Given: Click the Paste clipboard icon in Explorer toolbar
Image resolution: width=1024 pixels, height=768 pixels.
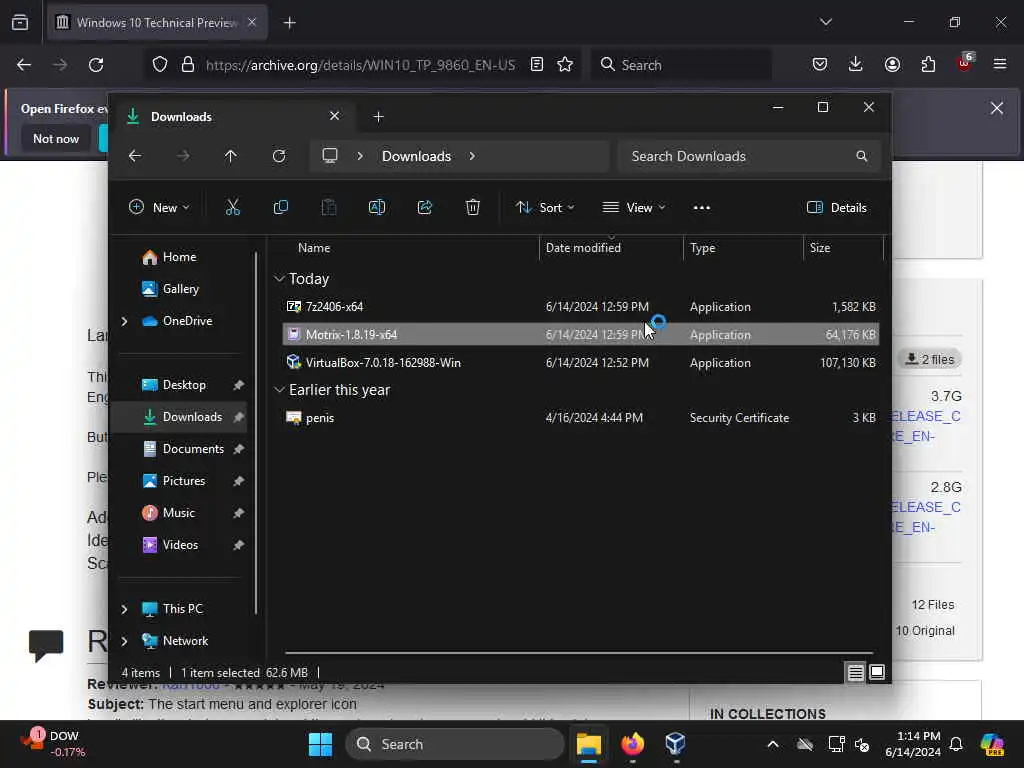Looking at the screenshot, I should pyautogui.click(x=329, y=208).
